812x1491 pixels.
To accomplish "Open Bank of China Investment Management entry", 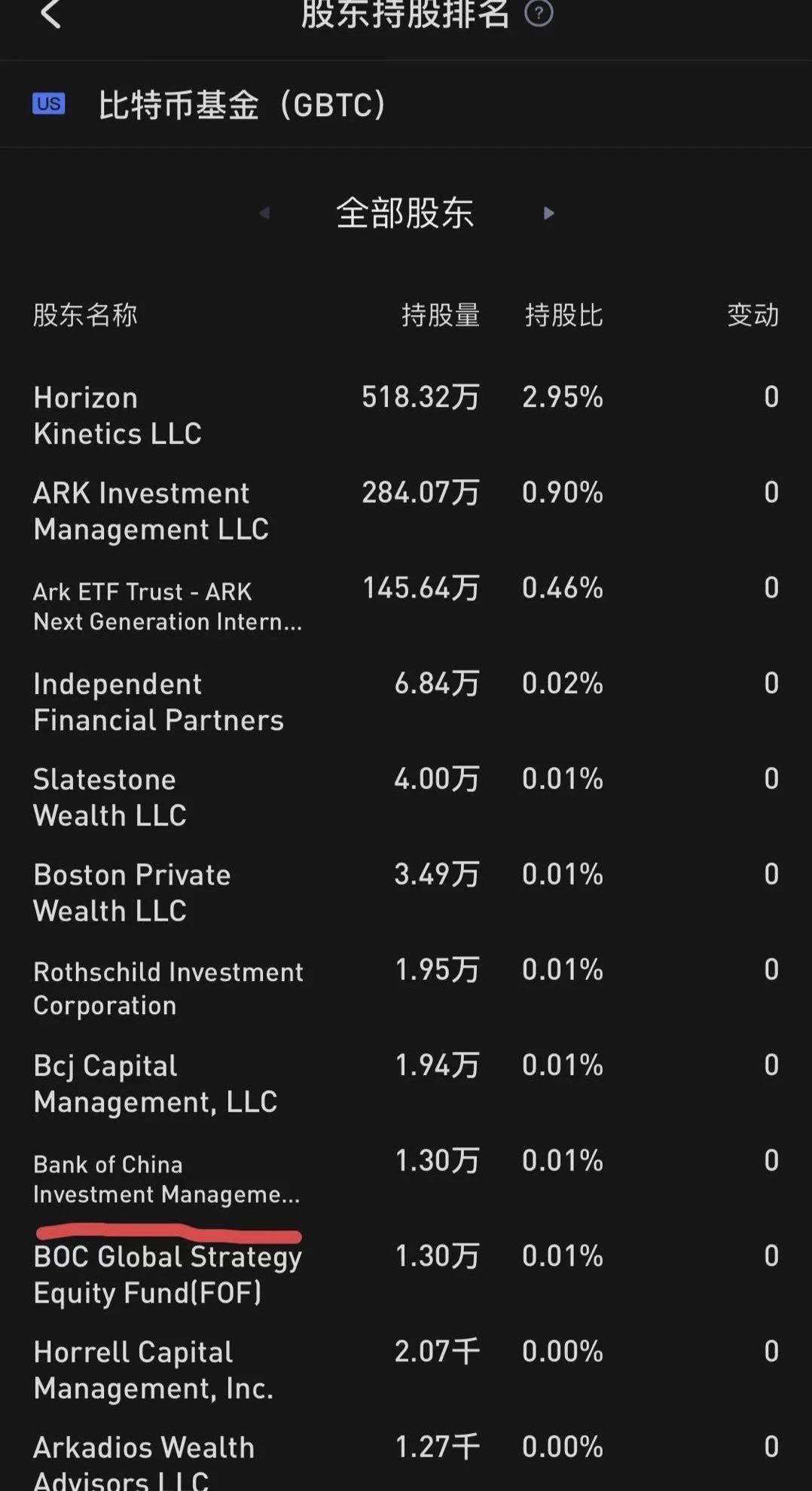I will click(x=166, y=1179).
